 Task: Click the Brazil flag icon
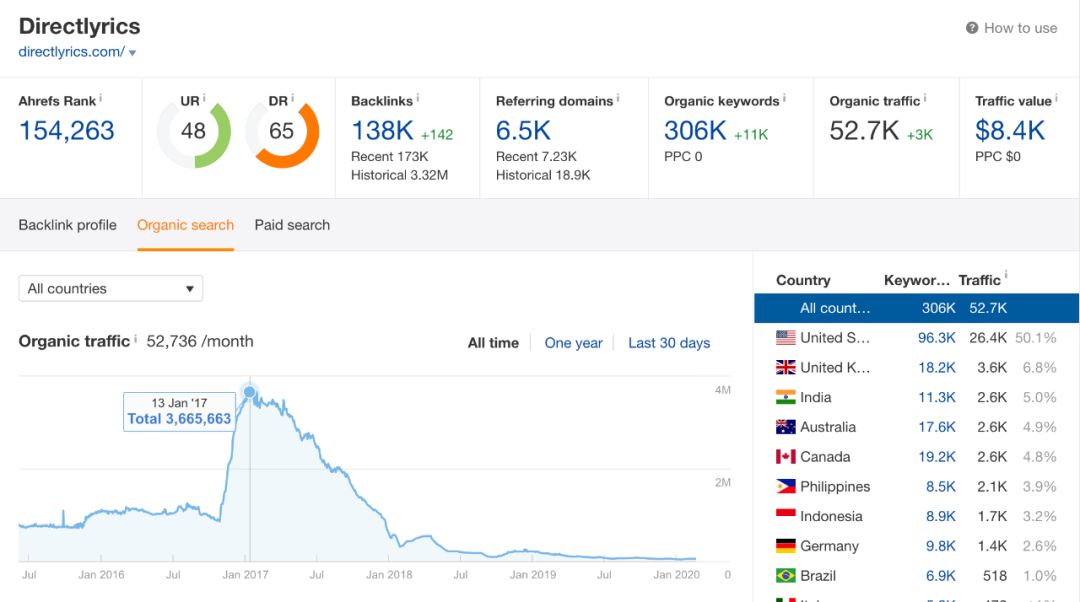pyautogui.click(x=785, y=576)
